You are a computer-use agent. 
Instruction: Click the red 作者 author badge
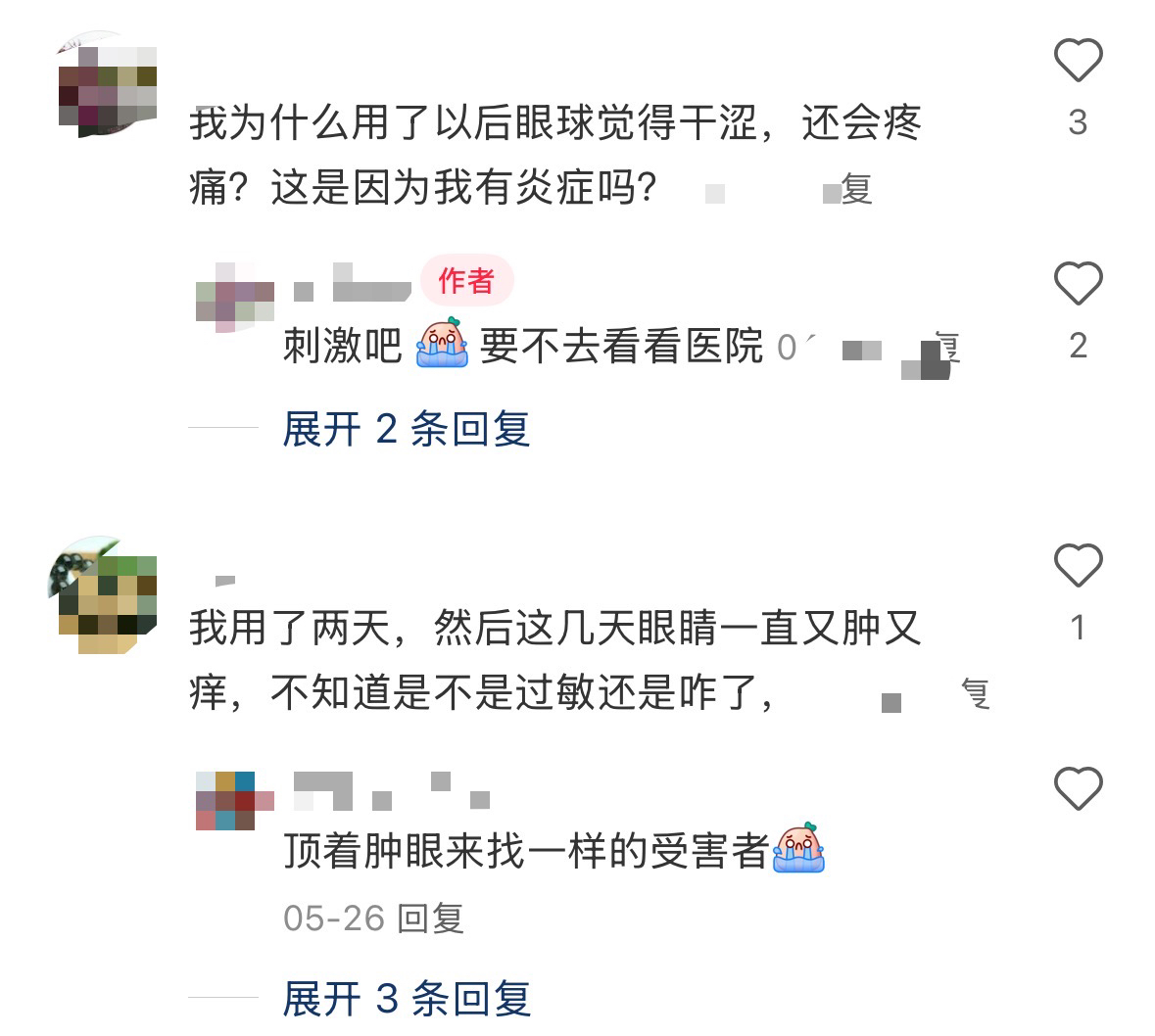click(x=466, y=280)
